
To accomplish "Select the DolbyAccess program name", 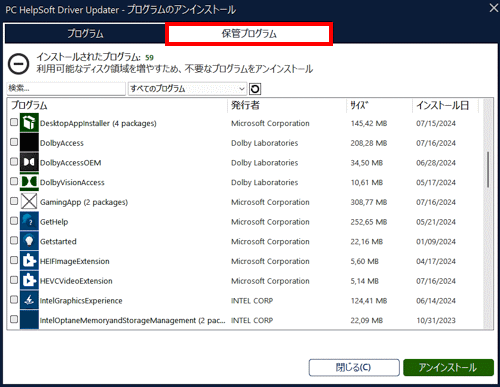I will point(62,143).
